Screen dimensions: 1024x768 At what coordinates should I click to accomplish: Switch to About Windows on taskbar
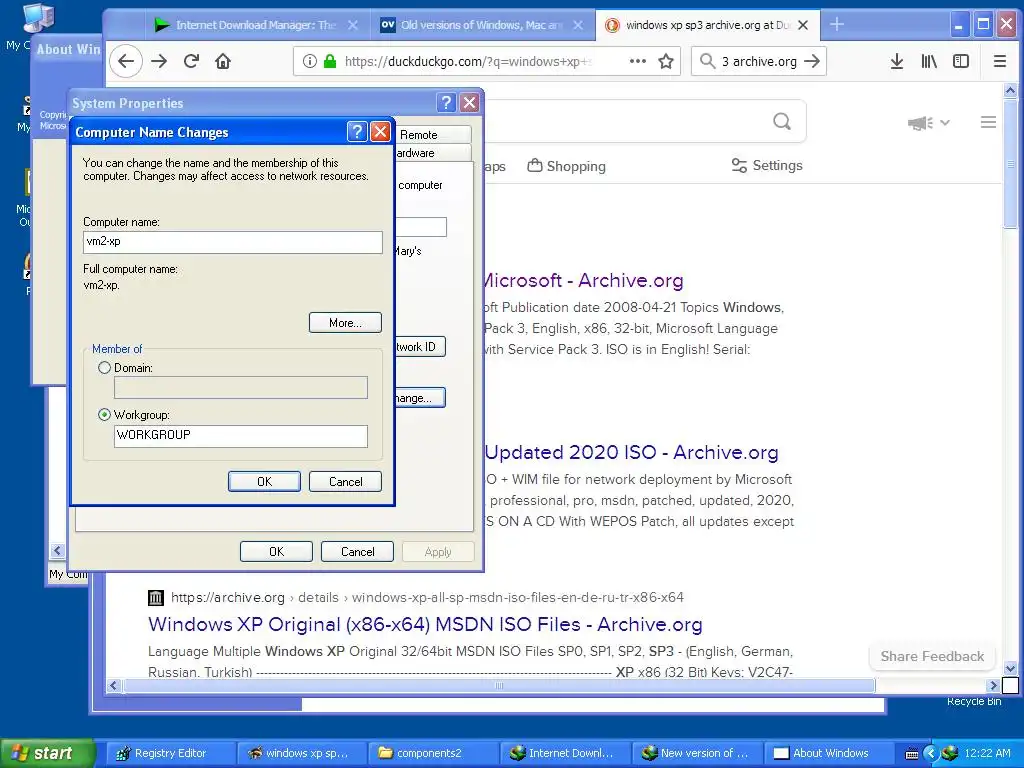click(x=829, y=753)
